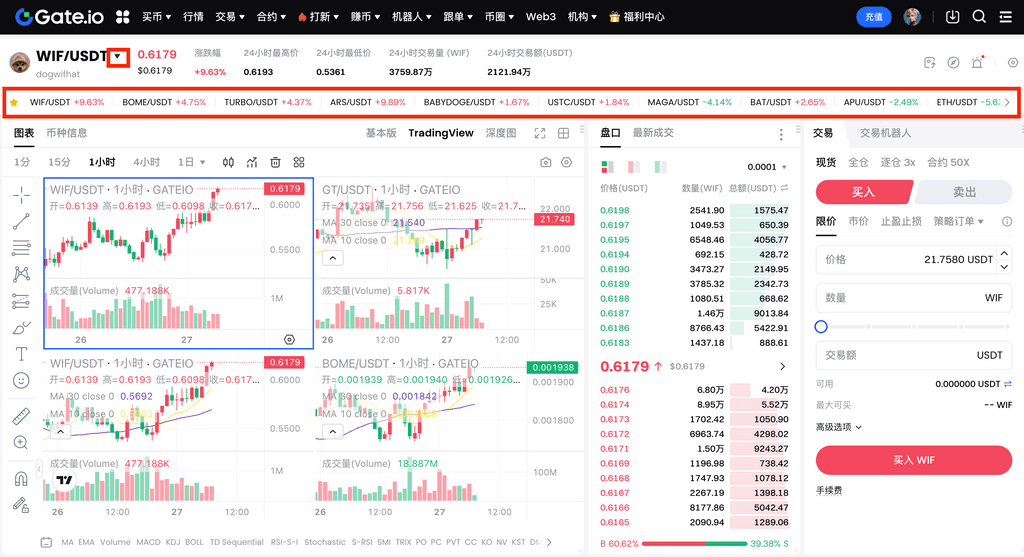This screenshot has height=557, width=1024.
Task: Click the order amount percentage slider handle
Action: coord(821,326)
